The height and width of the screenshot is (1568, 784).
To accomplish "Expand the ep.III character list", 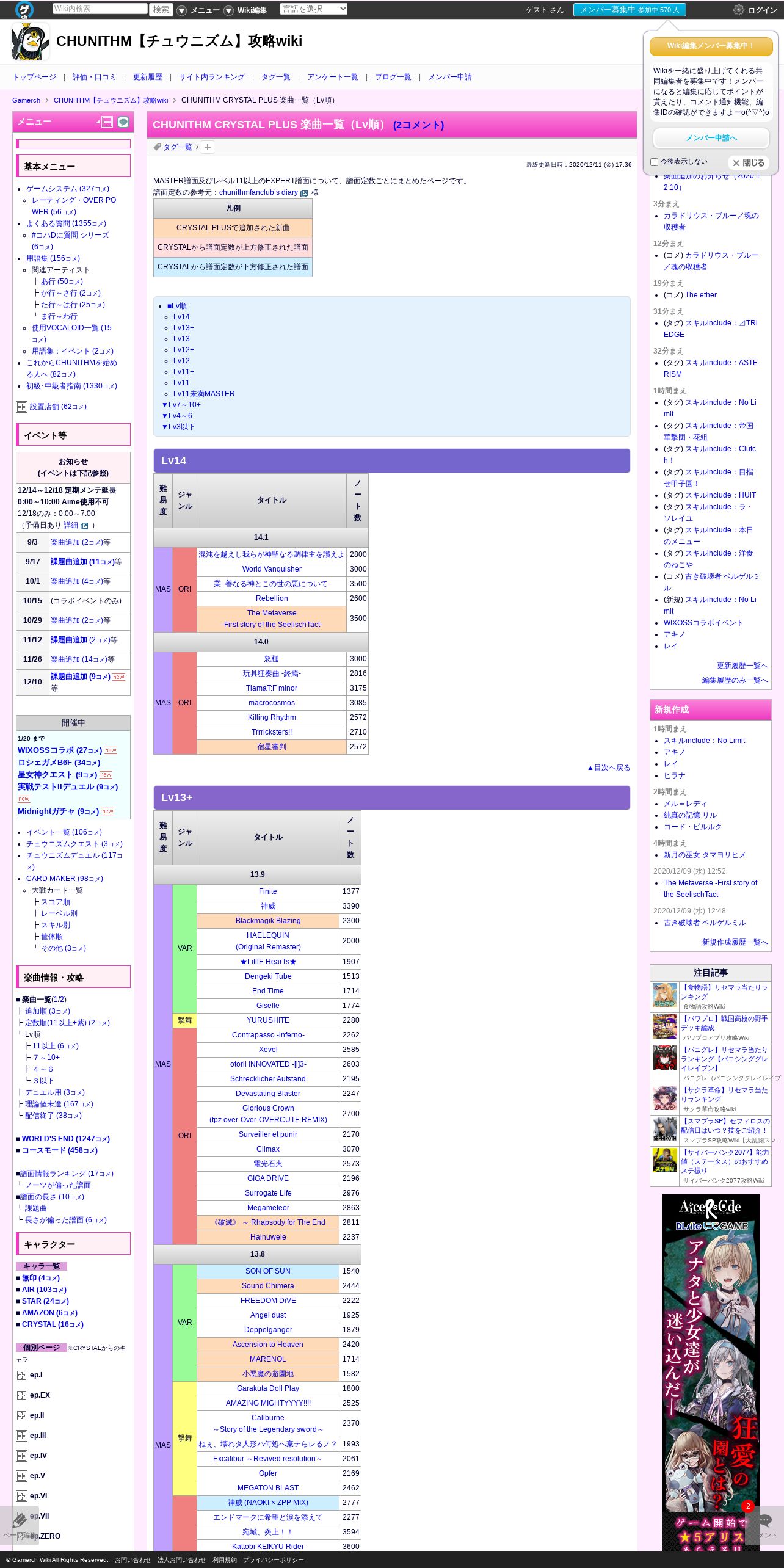I will point(21,1436).
